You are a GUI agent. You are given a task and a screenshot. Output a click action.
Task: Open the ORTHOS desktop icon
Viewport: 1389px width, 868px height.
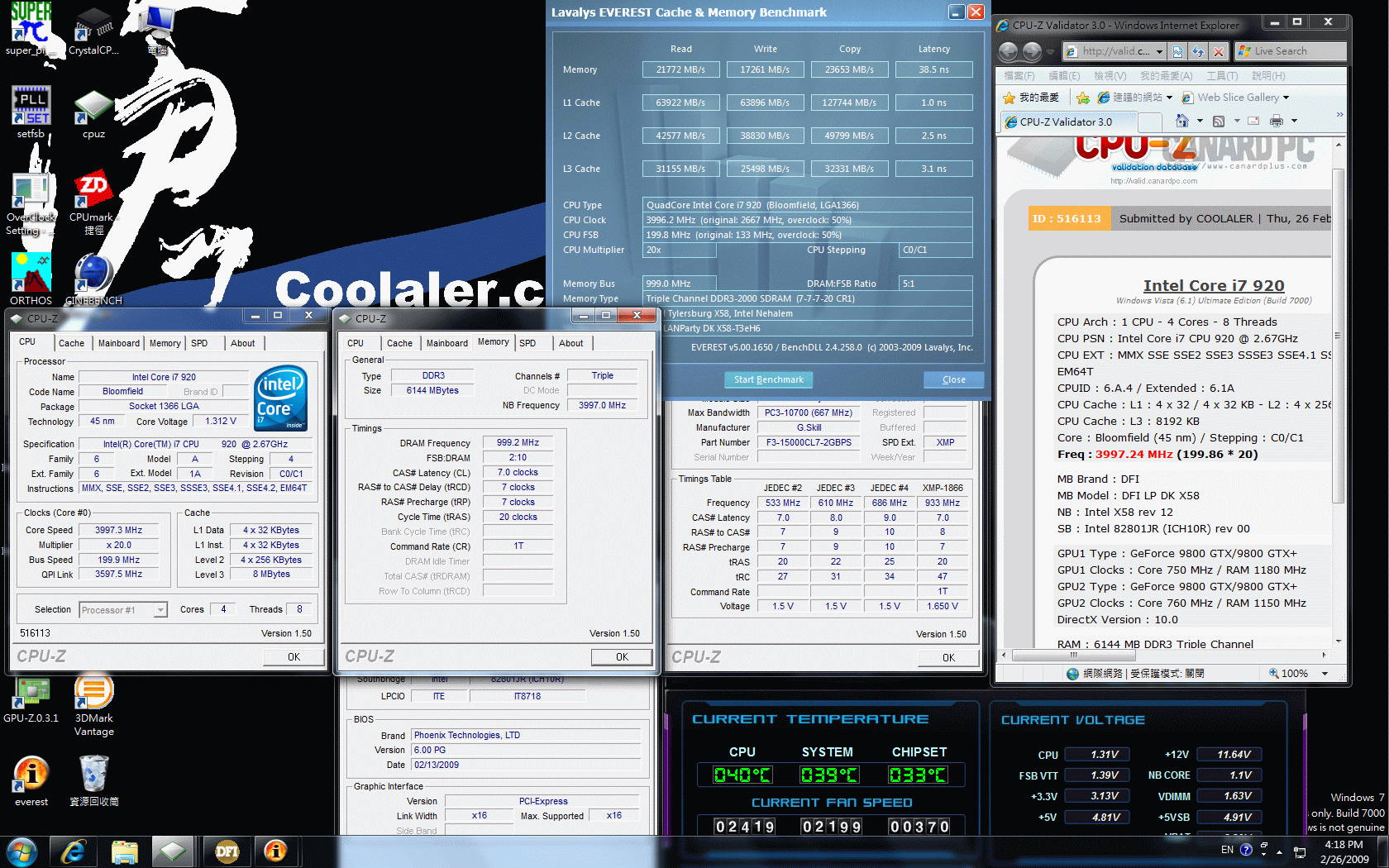(x=31, y=279)
